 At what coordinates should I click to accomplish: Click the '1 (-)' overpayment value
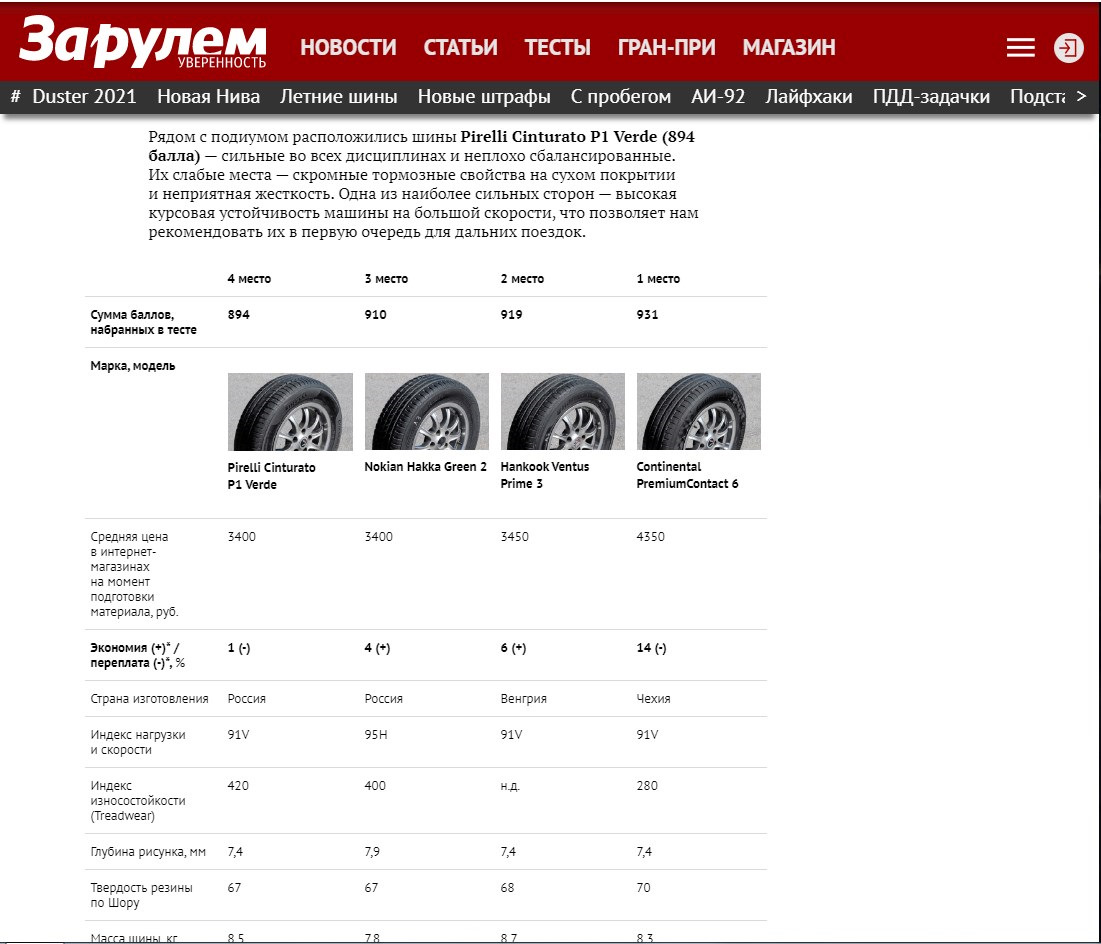(x=239, y=648)
